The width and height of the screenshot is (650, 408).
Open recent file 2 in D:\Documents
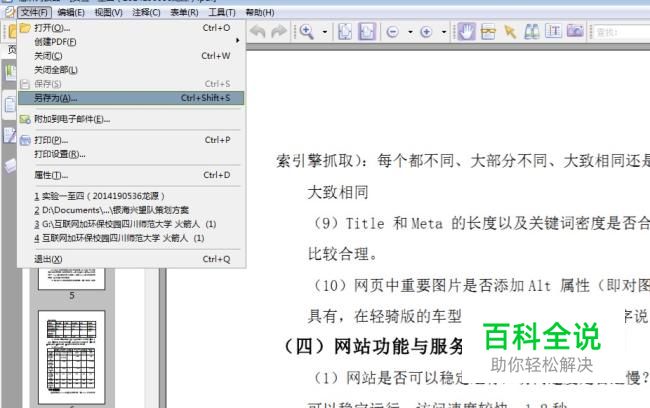pyautogui.click(x=131, y=210)
